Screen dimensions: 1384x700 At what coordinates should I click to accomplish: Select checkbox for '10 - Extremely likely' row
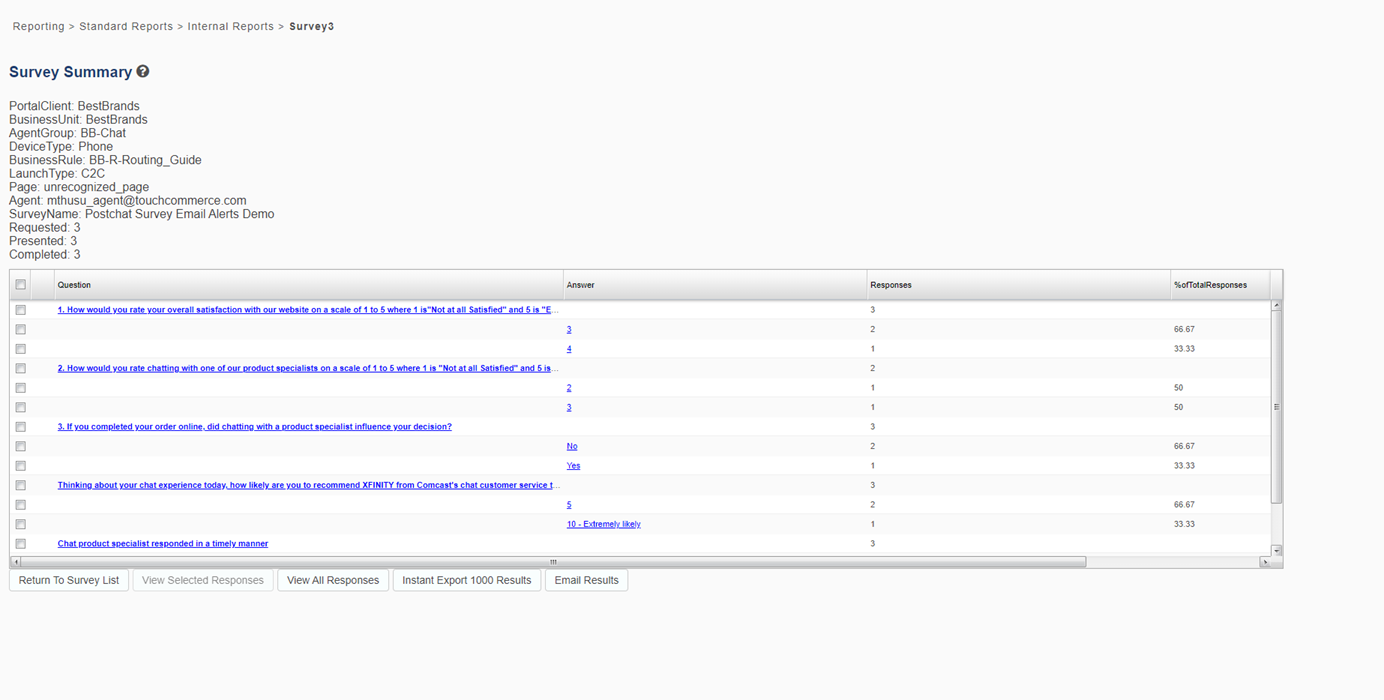pos(20,525)
